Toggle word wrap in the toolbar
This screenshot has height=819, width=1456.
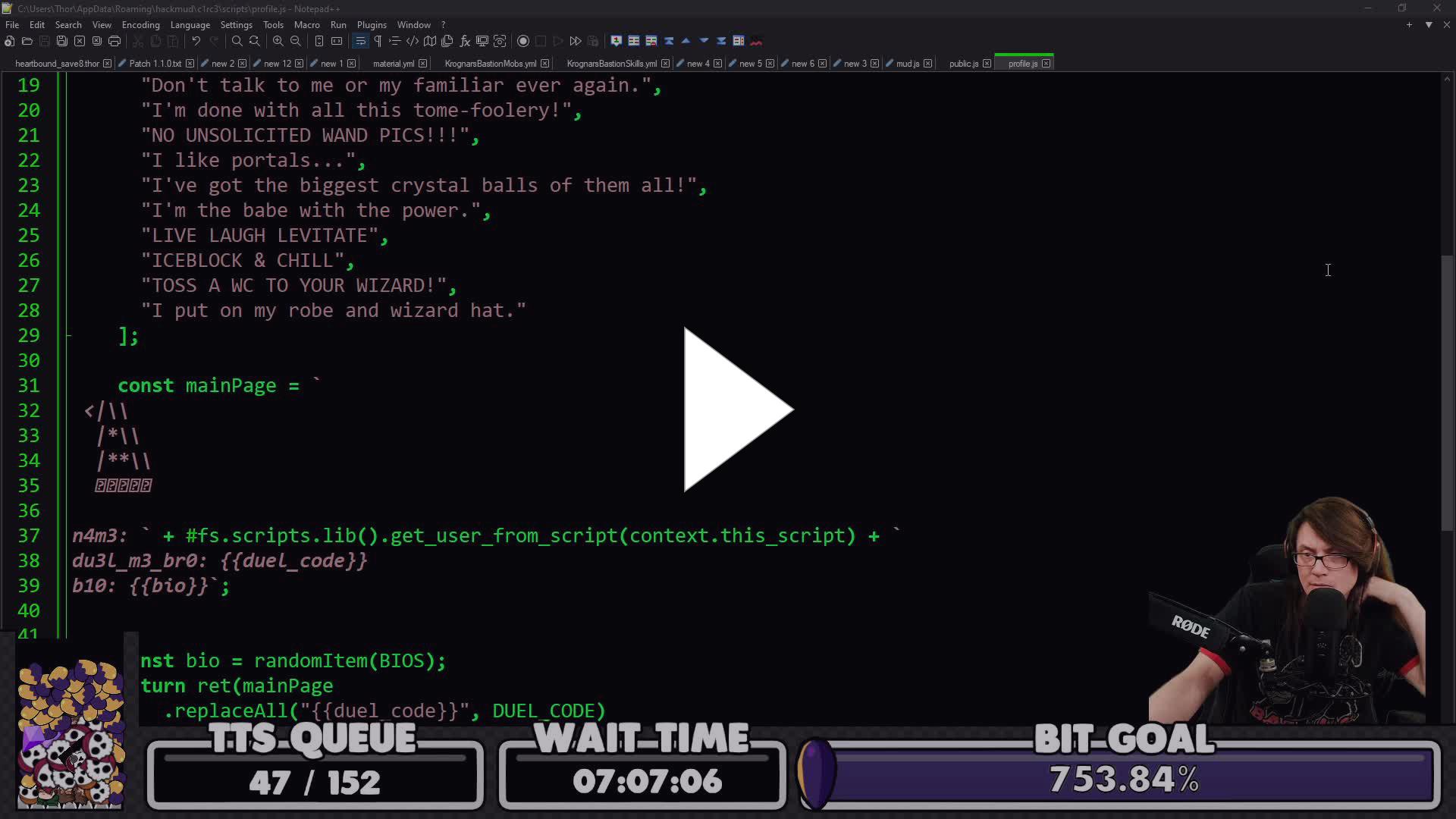click(x=360, y=41)
